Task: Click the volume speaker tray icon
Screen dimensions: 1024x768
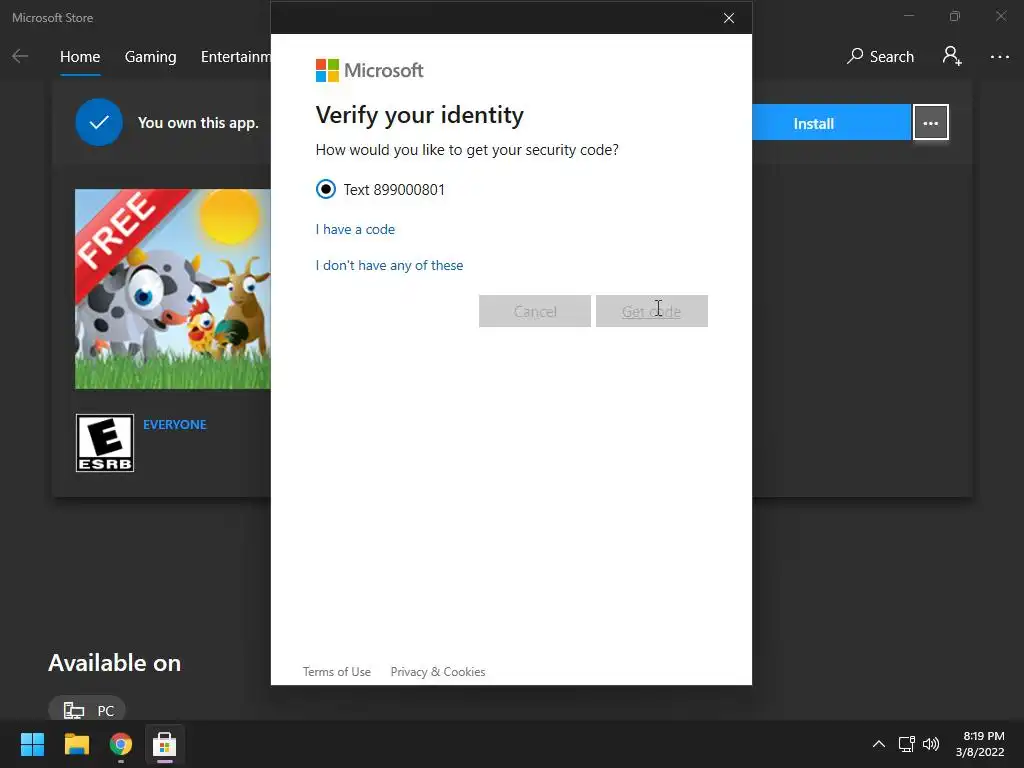Action: (931, 744)
